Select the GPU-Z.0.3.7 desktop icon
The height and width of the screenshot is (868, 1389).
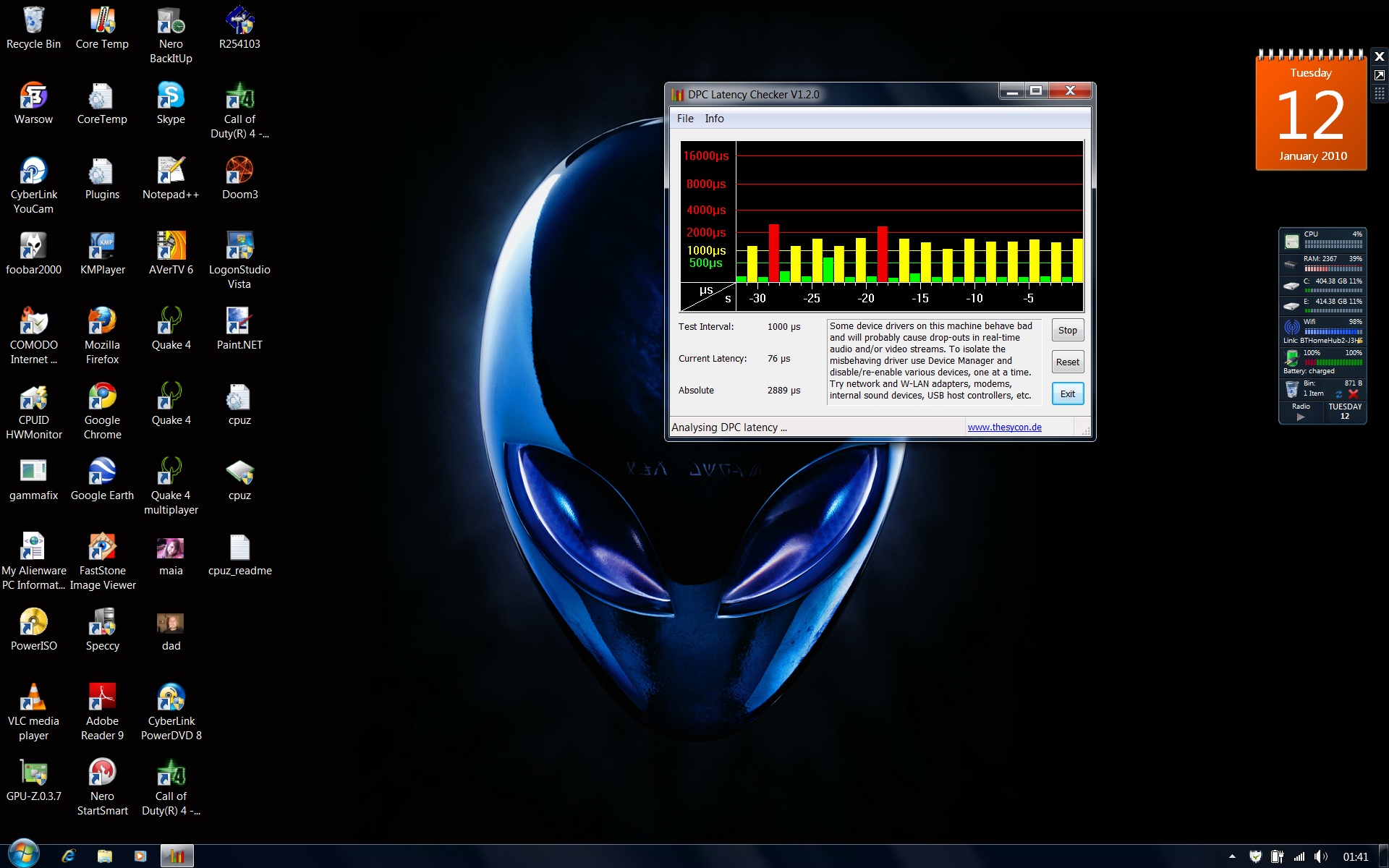point(33,781)
